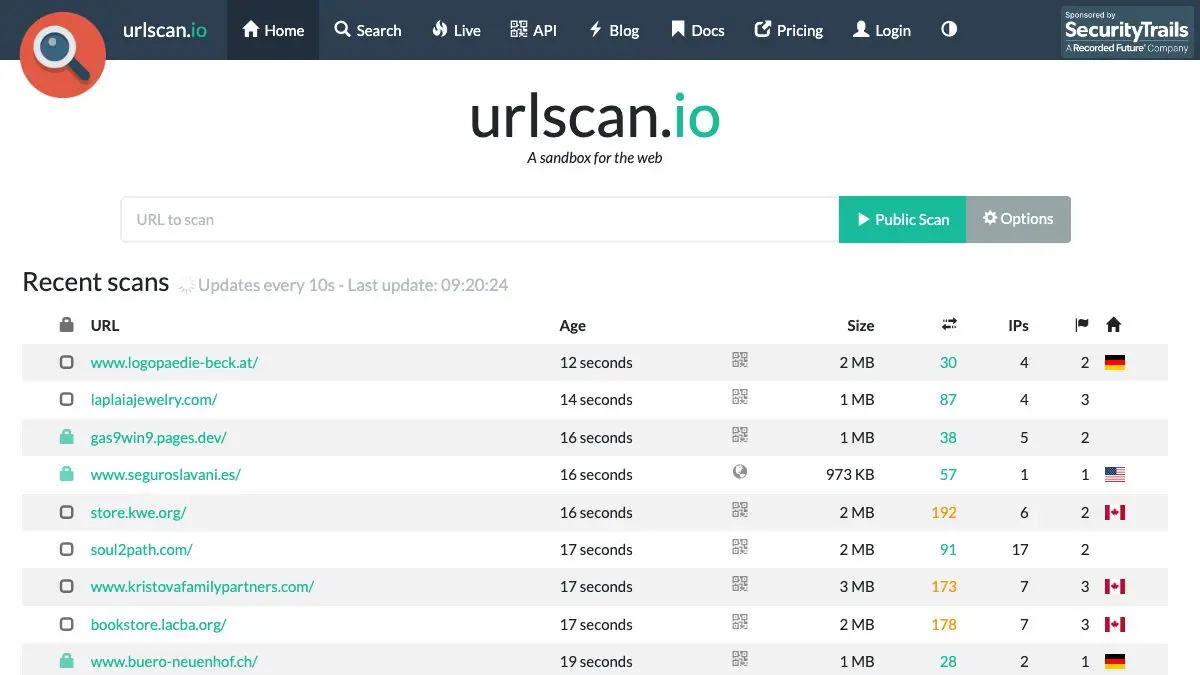
Task: Open the SecurityTrails sponsor banner
Action: 1127,32
